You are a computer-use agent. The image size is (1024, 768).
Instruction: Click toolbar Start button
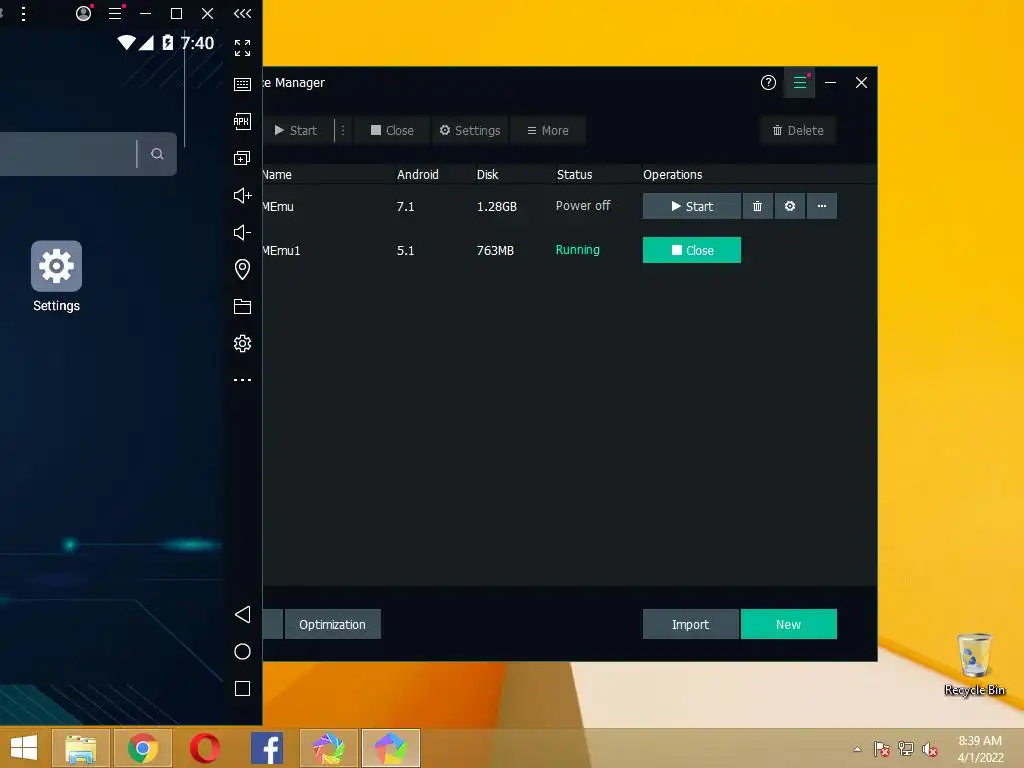296,131
